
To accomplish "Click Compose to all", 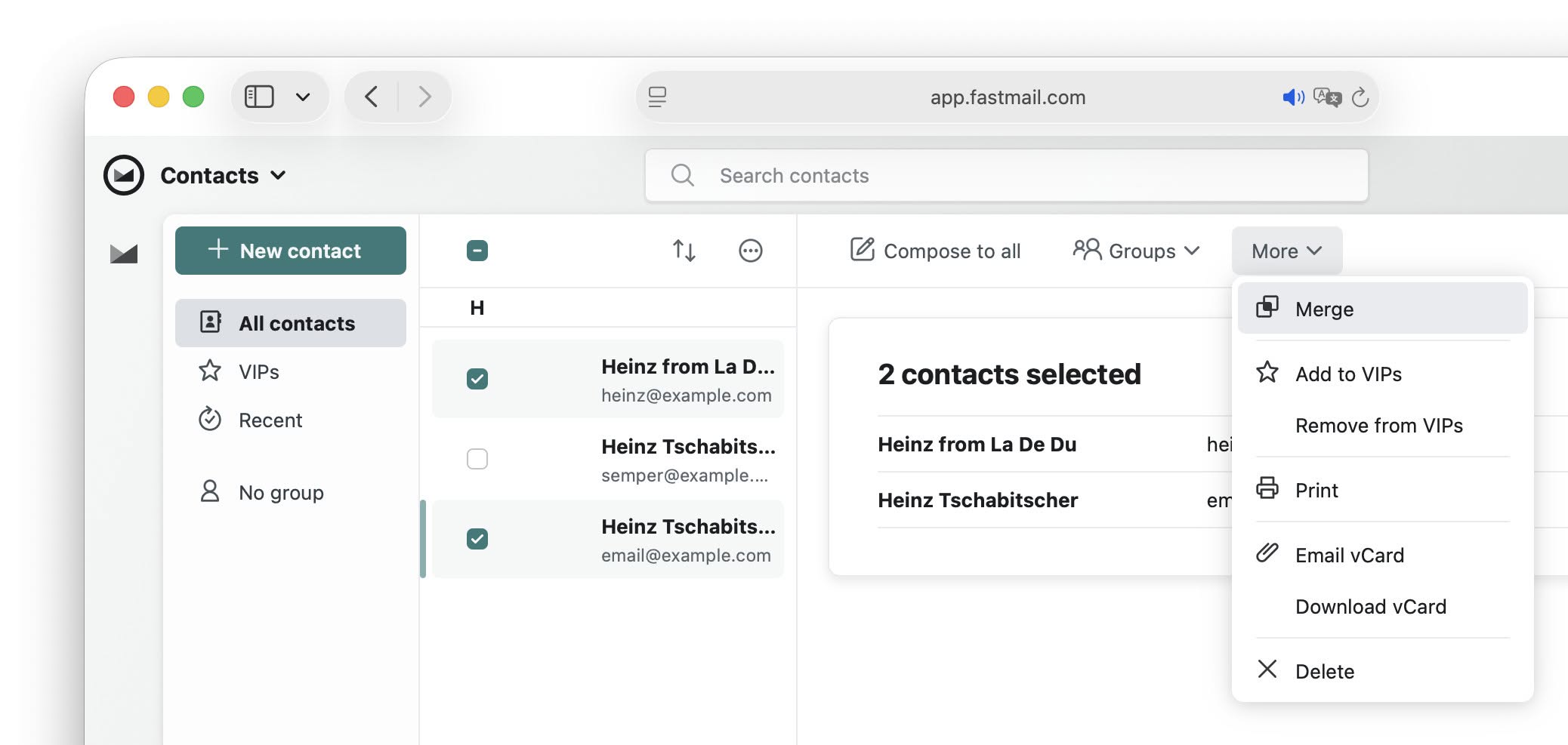I will (x=935, y=251).
